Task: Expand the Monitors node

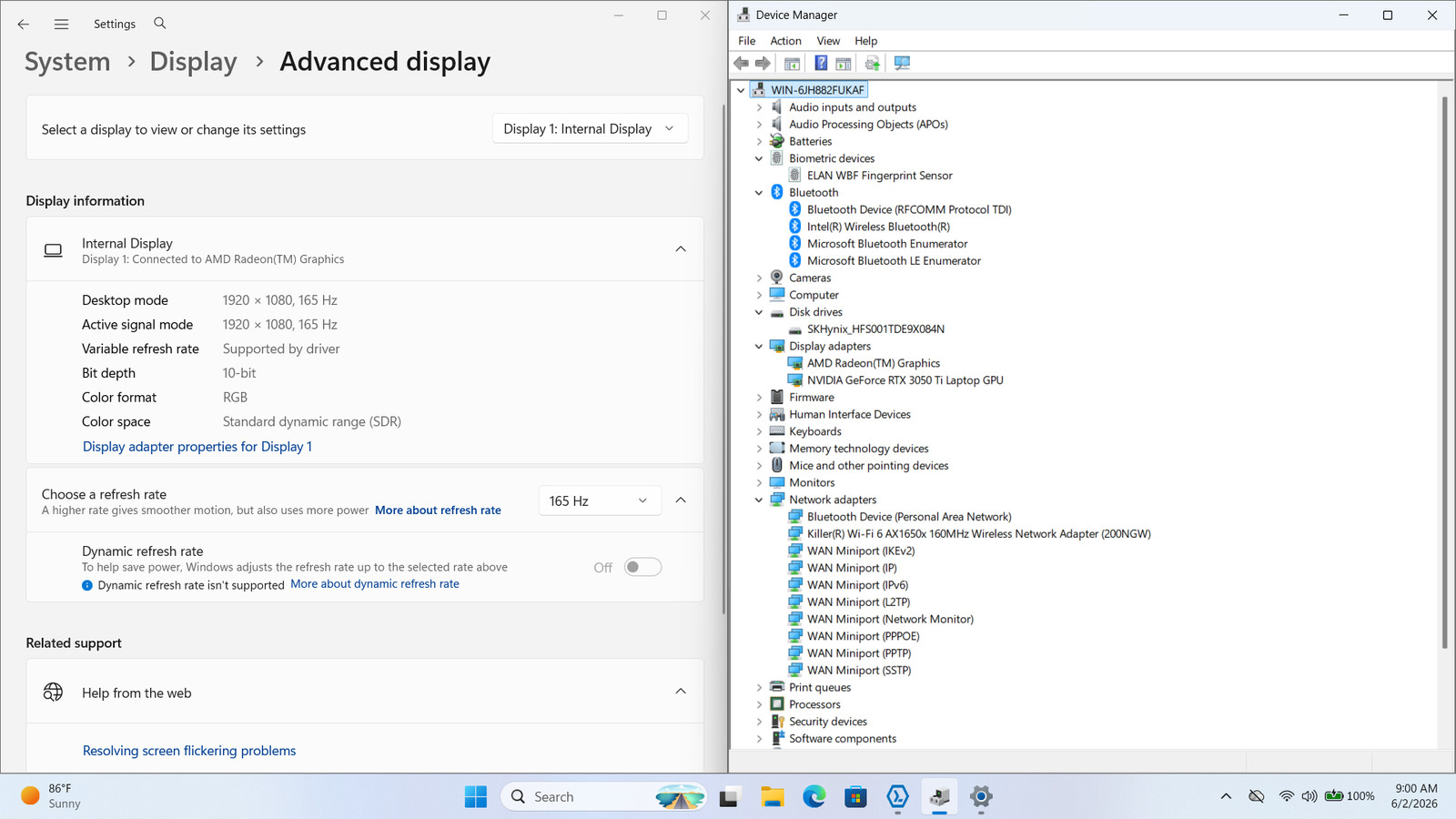Action: [759, 483]
